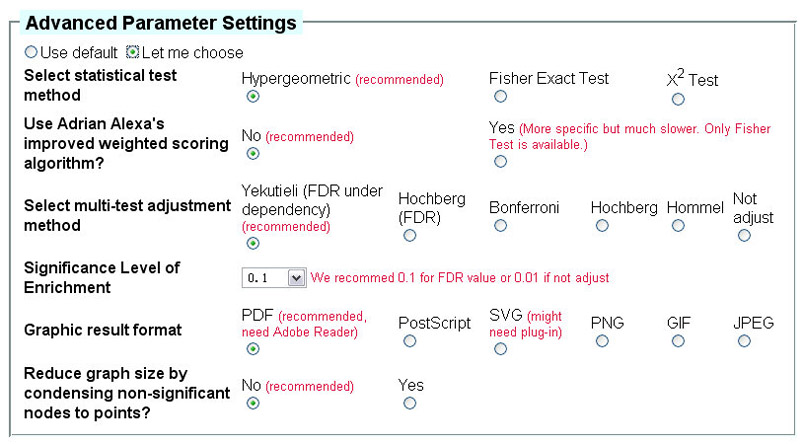Viewport: 803px width, 444px height.
Task: Select JPEG graphic result format
Action: point(744,341)
